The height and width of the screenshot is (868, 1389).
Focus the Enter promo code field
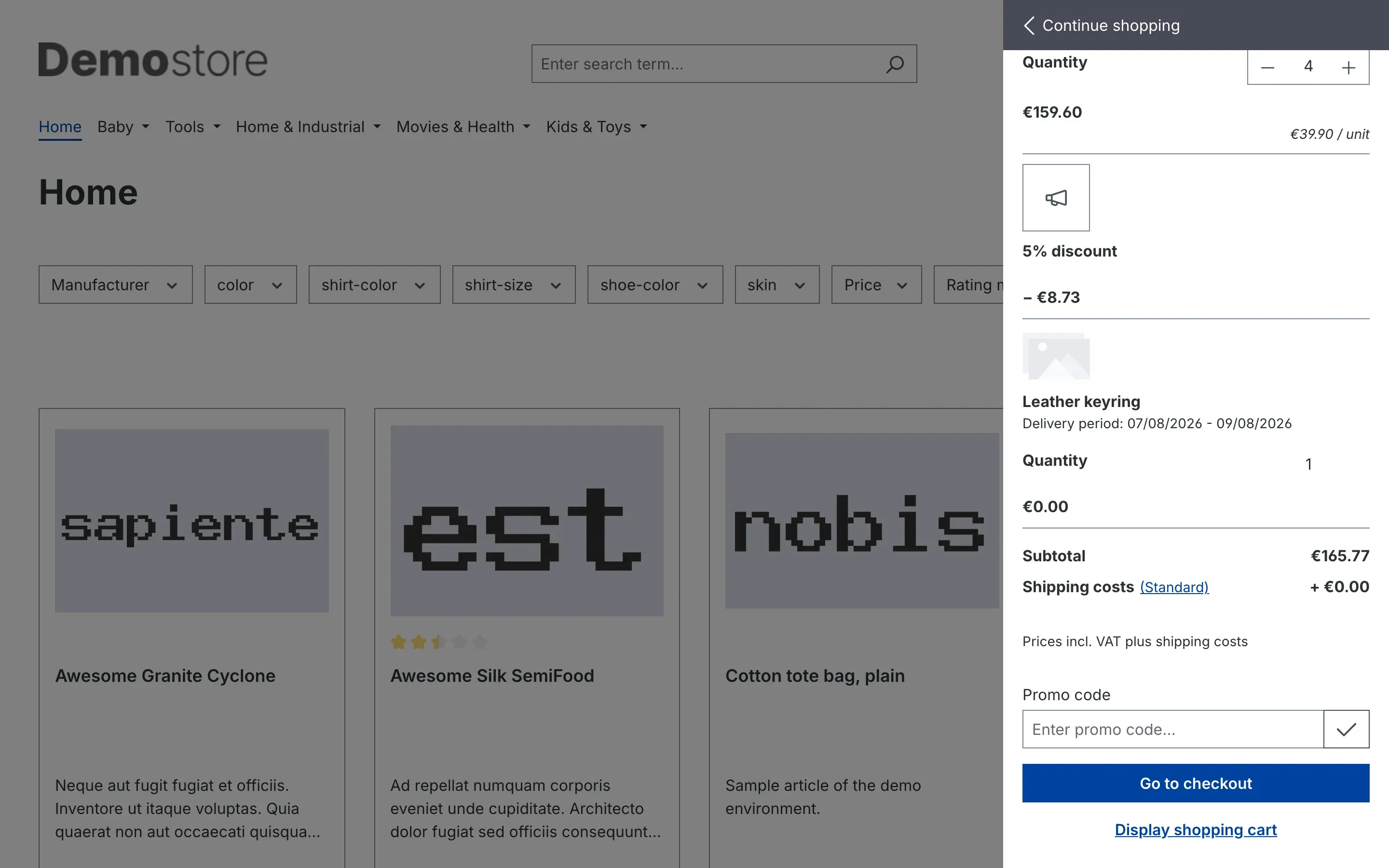(x=1172, y=729)
